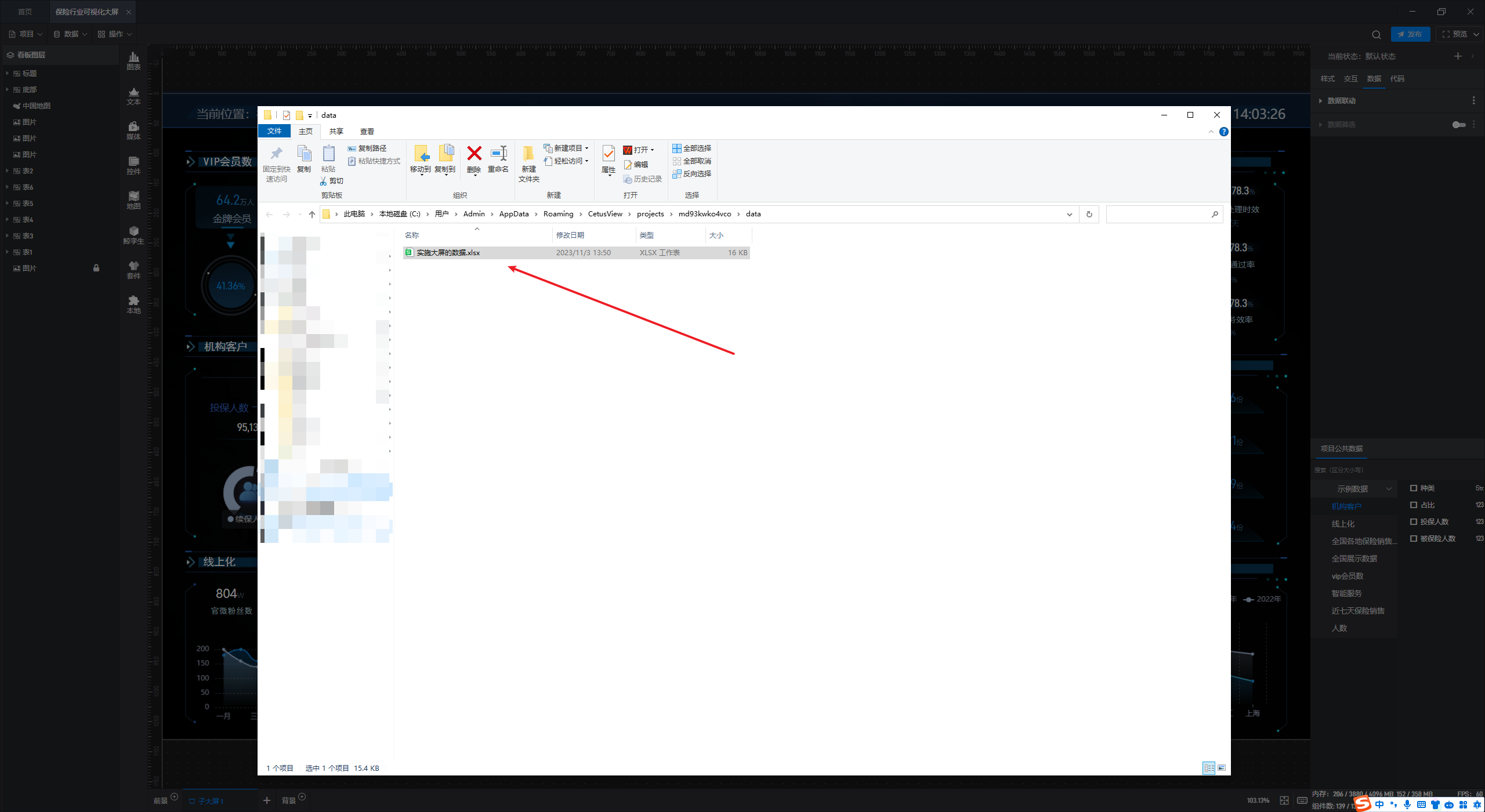The image size is (1485, 812).
Task: Check the 投保人数 field checkbox
Action: point(1414,521)
